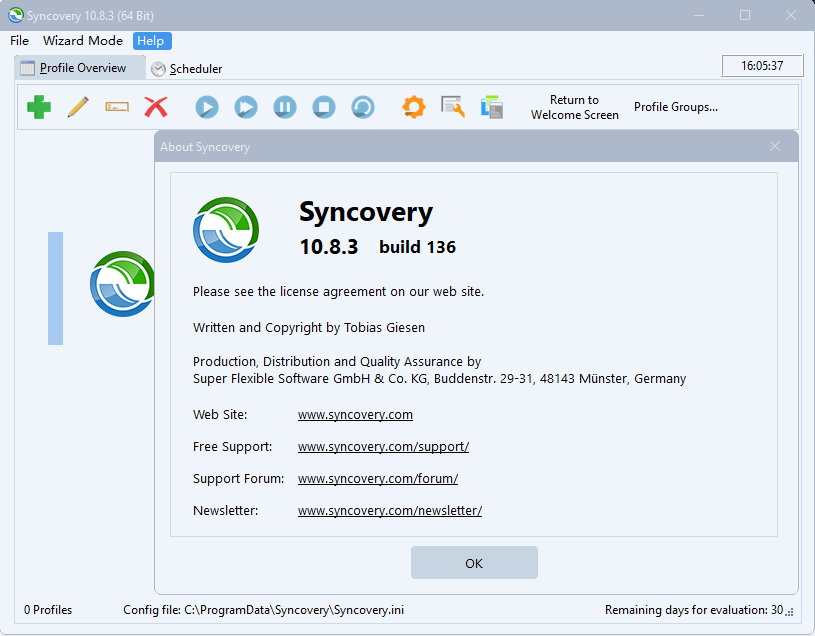Click the Super Flexible Software address line
This screenshot has height=636, width=815.
[439, 379]
